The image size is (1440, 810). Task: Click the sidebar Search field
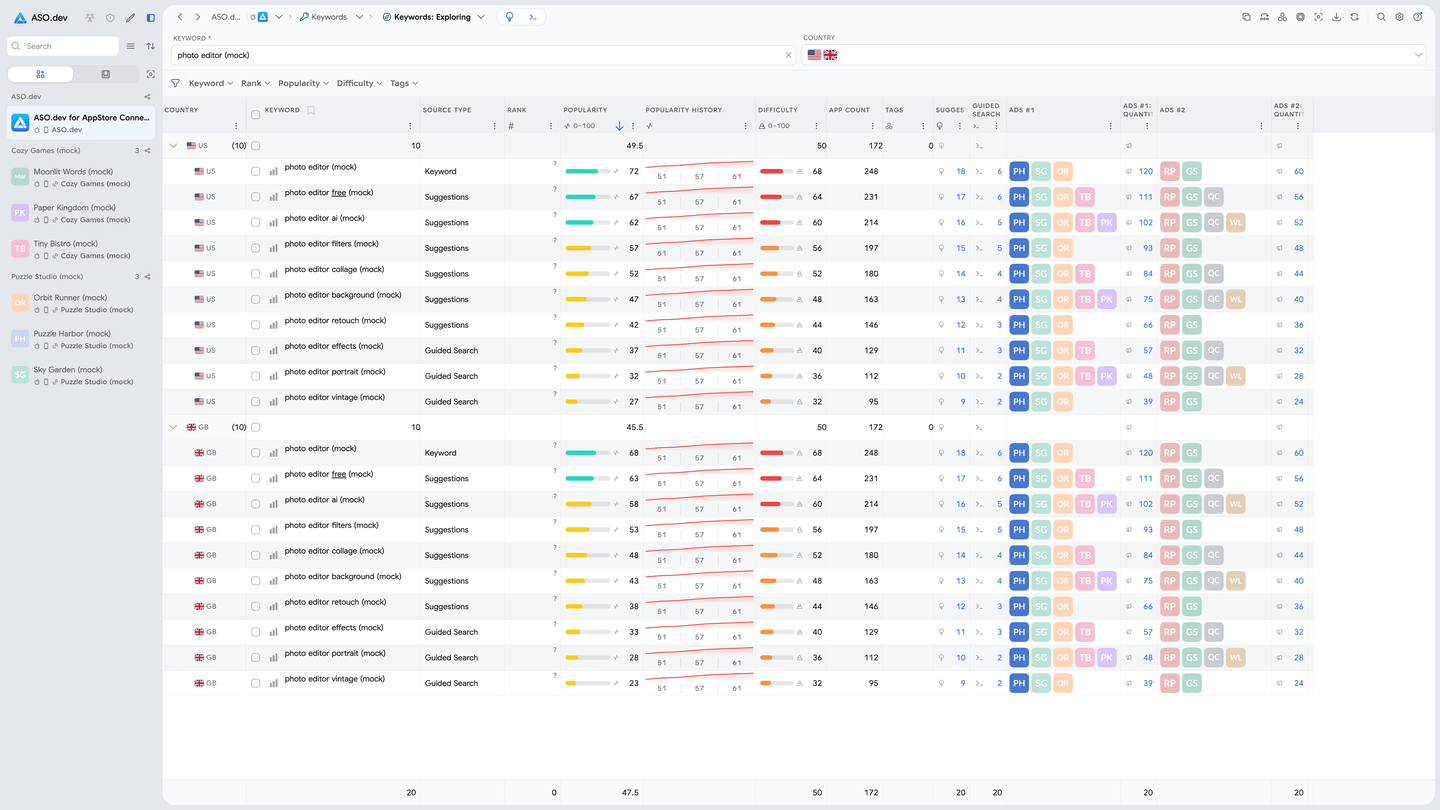point(63,46)
